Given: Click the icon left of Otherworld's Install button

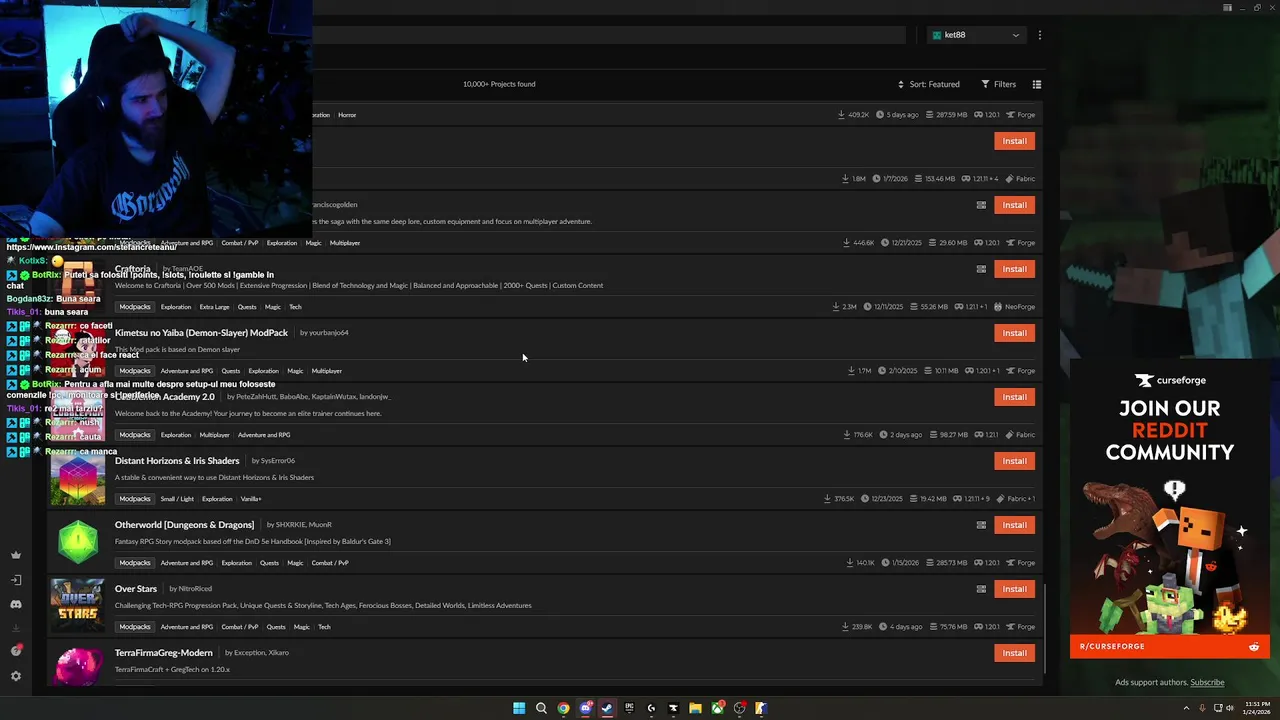Looking at the screenshot, I should (981, 525).
